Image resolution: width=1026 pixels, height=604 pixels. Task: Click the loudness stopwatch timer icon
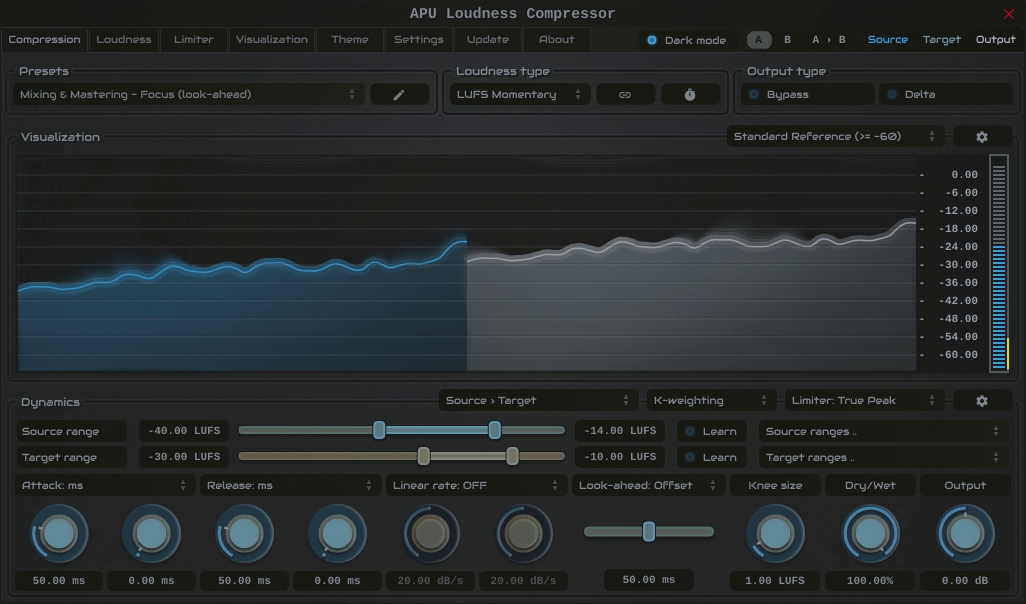tap(690, 95)
